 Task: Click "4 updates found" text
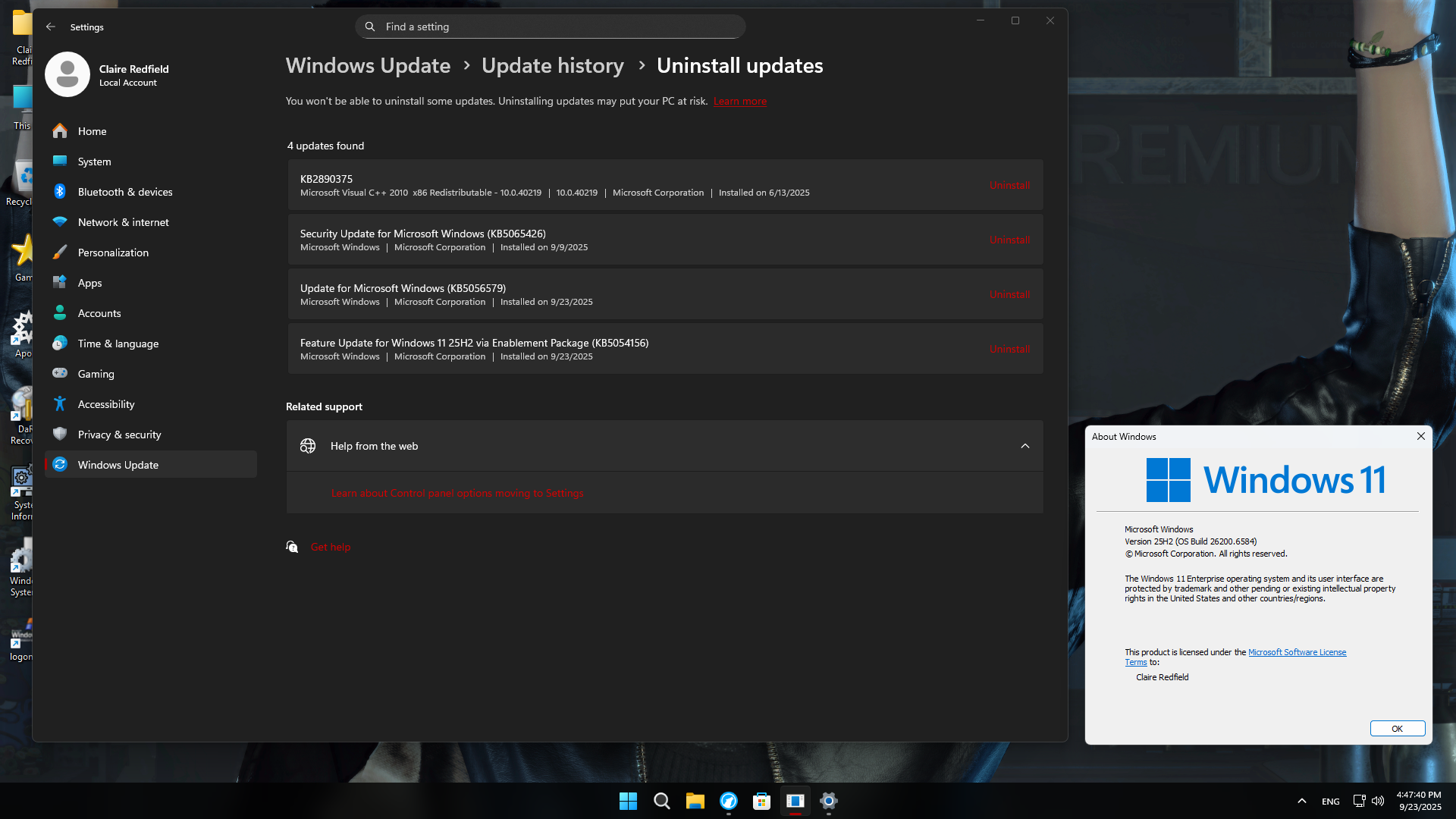point(325,146)
